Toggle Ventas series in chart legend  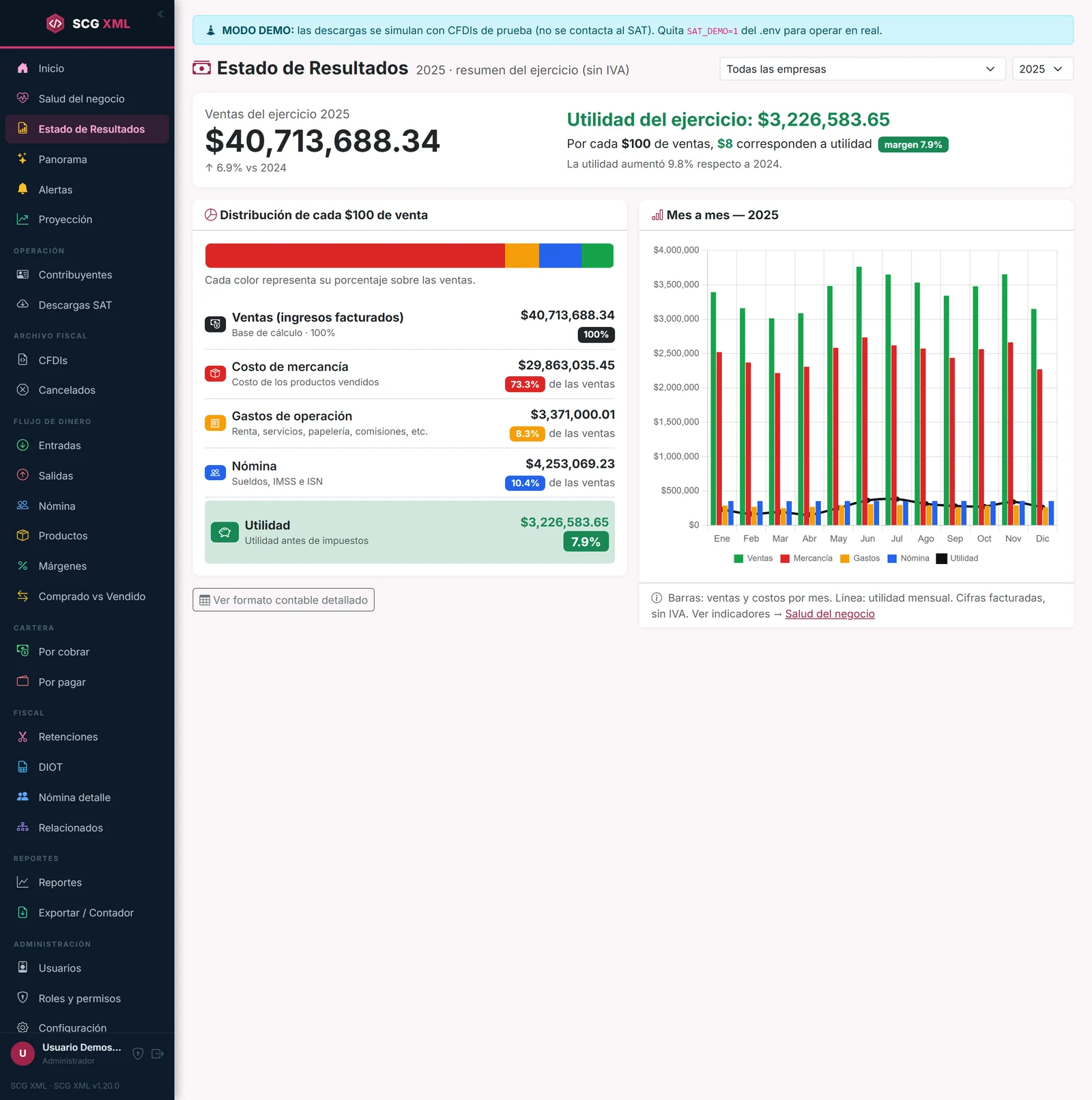[753, 559]
